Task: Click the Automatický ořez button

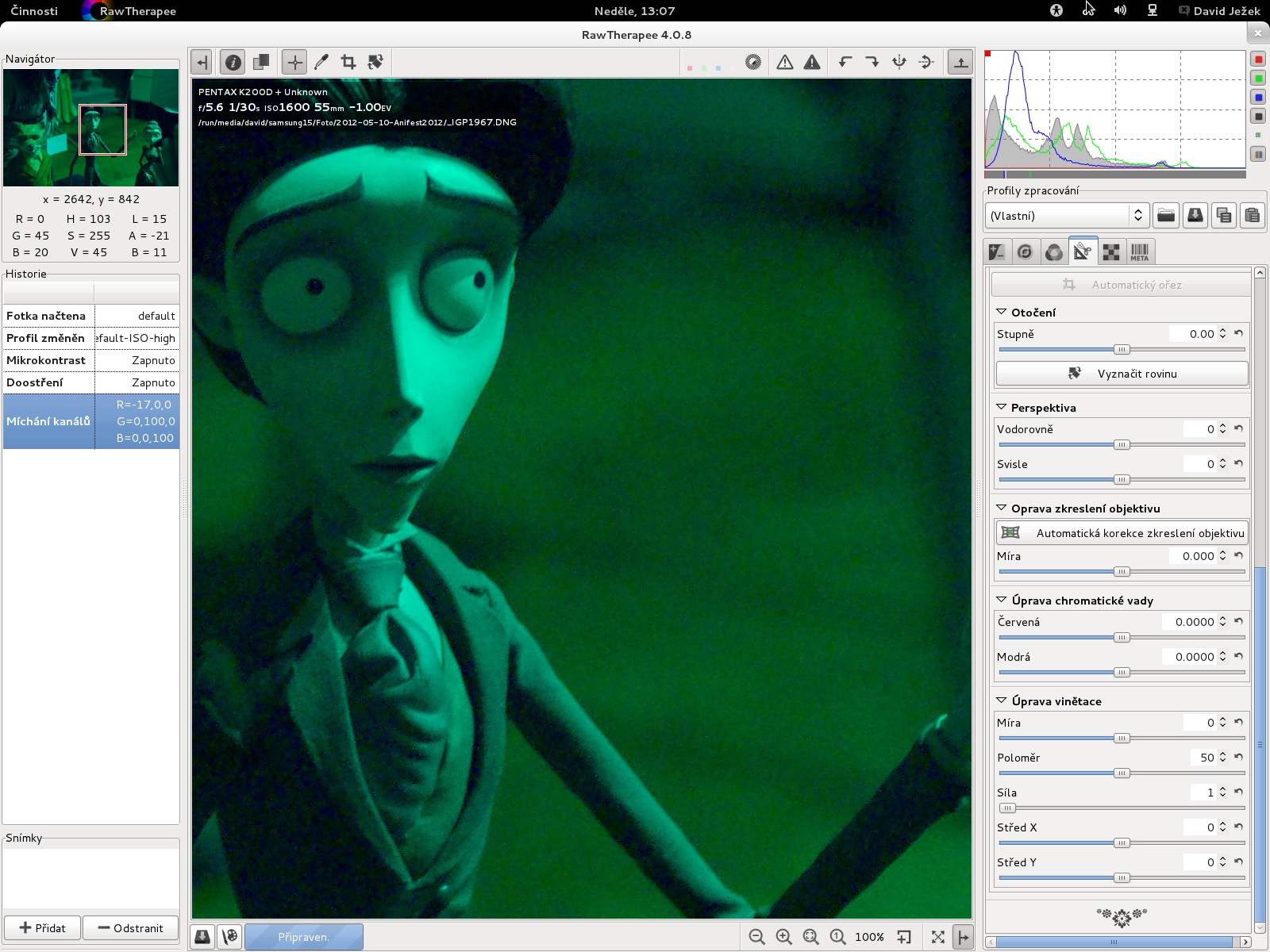Action: 1121,285
